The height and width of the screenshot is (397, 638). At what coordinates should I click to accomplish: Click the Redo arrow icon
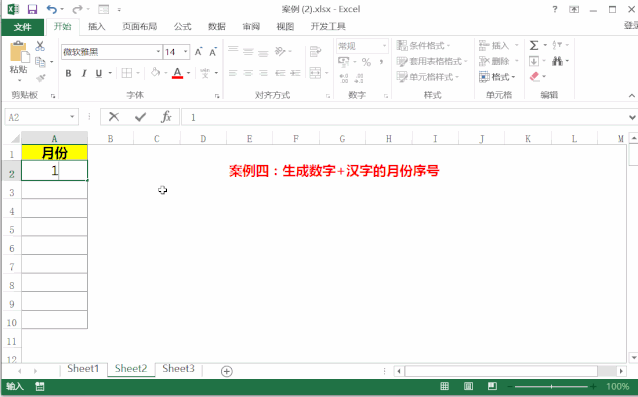pos(77,9)
